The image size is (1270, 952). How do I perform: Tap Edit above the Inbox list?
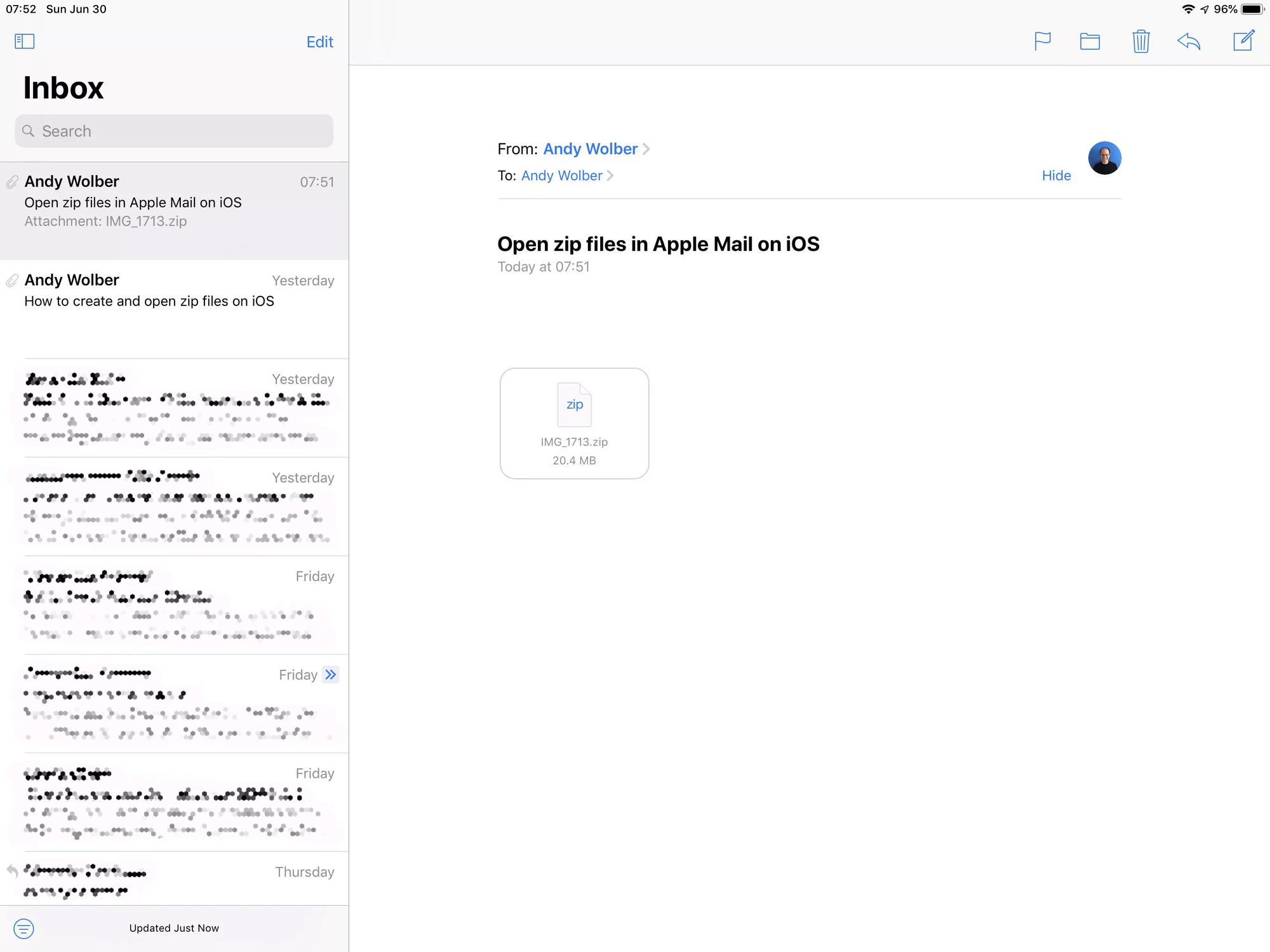pos(319,42)
